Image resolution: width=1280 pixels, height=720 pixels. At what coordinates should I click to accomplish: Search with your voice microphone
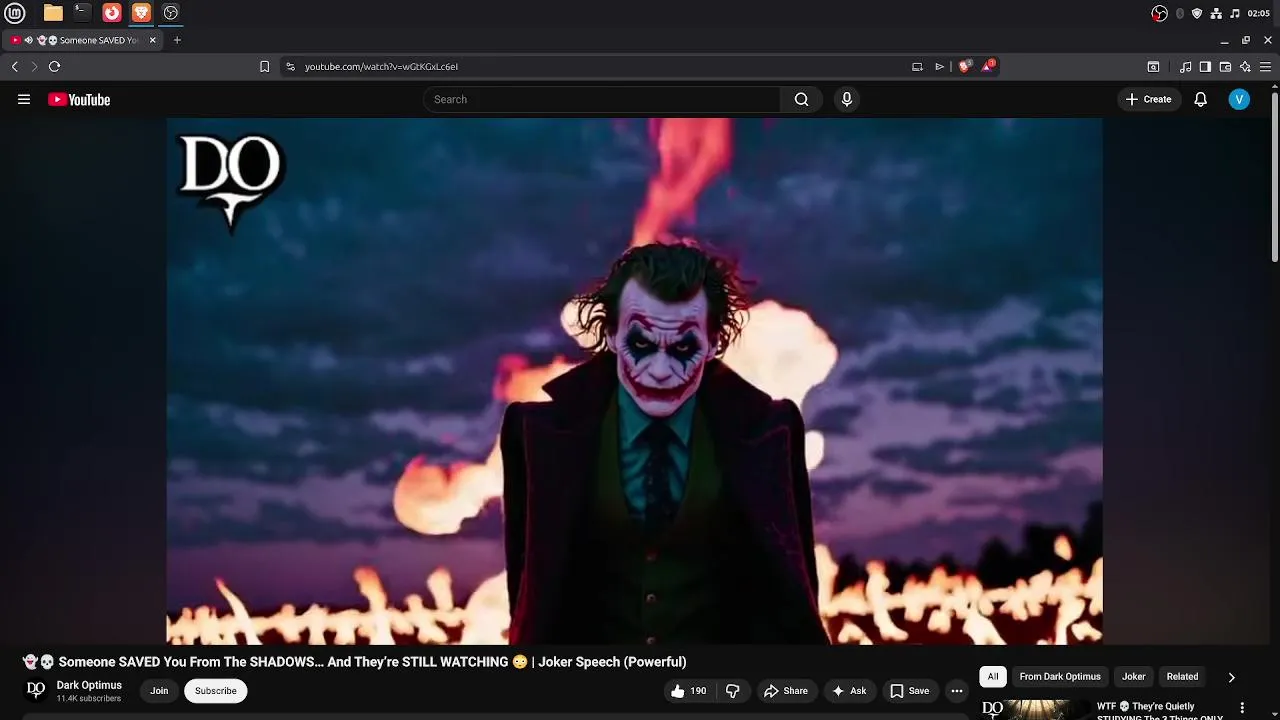847,99
